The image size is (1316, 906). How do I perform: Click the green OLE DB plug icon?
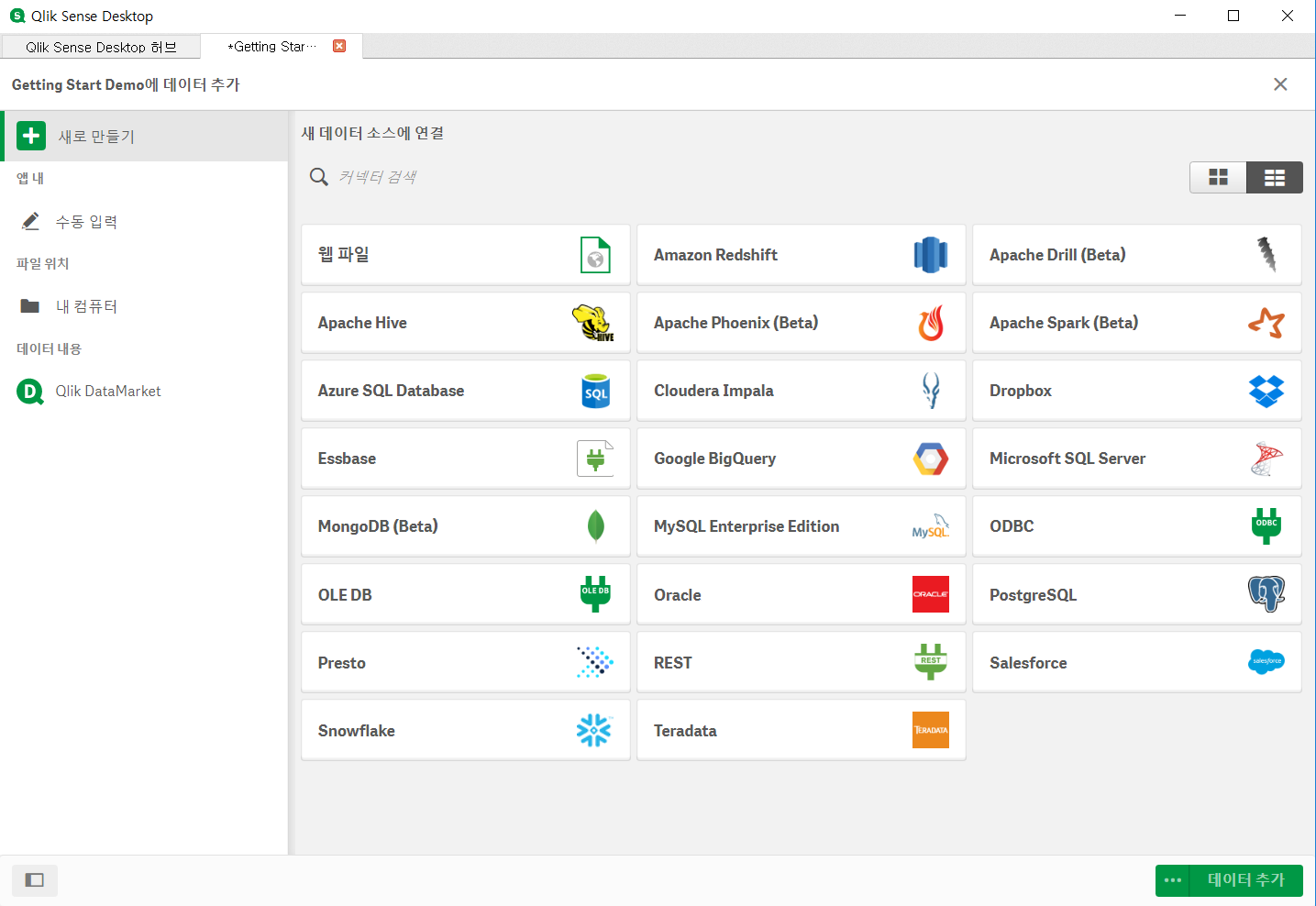595,594
